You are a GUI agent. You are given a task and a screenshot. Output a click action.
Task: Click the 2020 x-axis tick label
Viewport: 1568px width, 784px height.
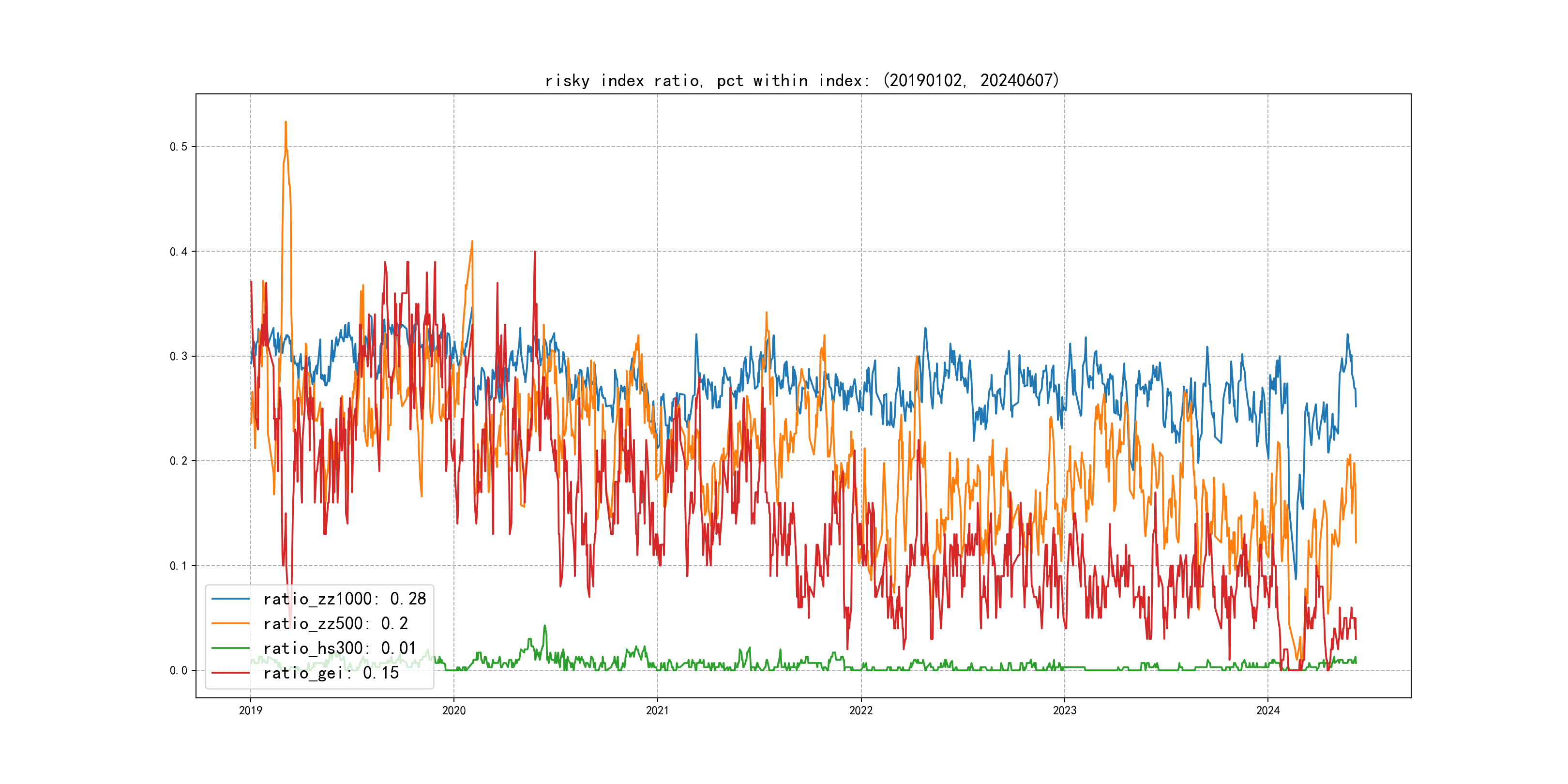[x=453, y=710]
